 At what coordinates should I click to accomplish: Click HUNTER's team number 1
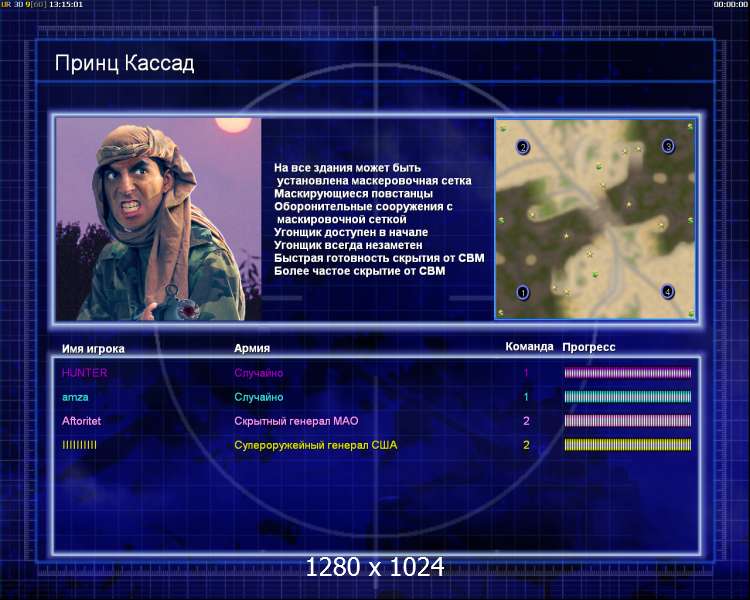pyautogui.click(x=526, y=373)
